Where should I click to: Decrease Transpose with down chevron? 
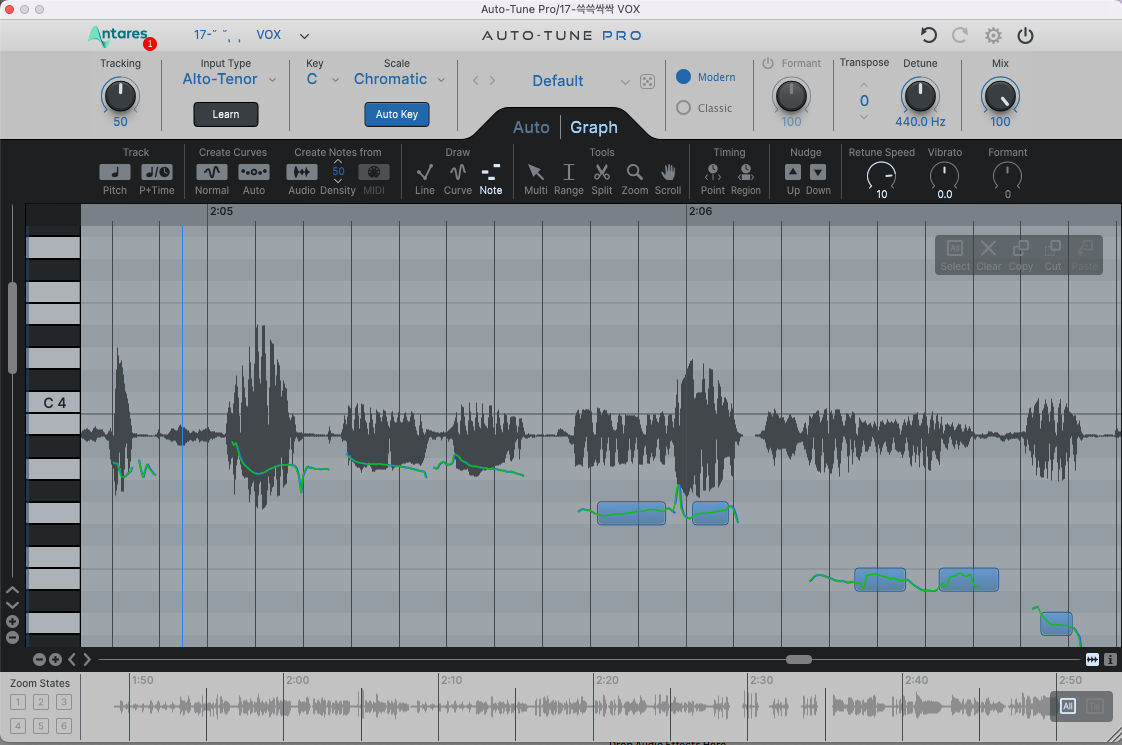(864, 117)
